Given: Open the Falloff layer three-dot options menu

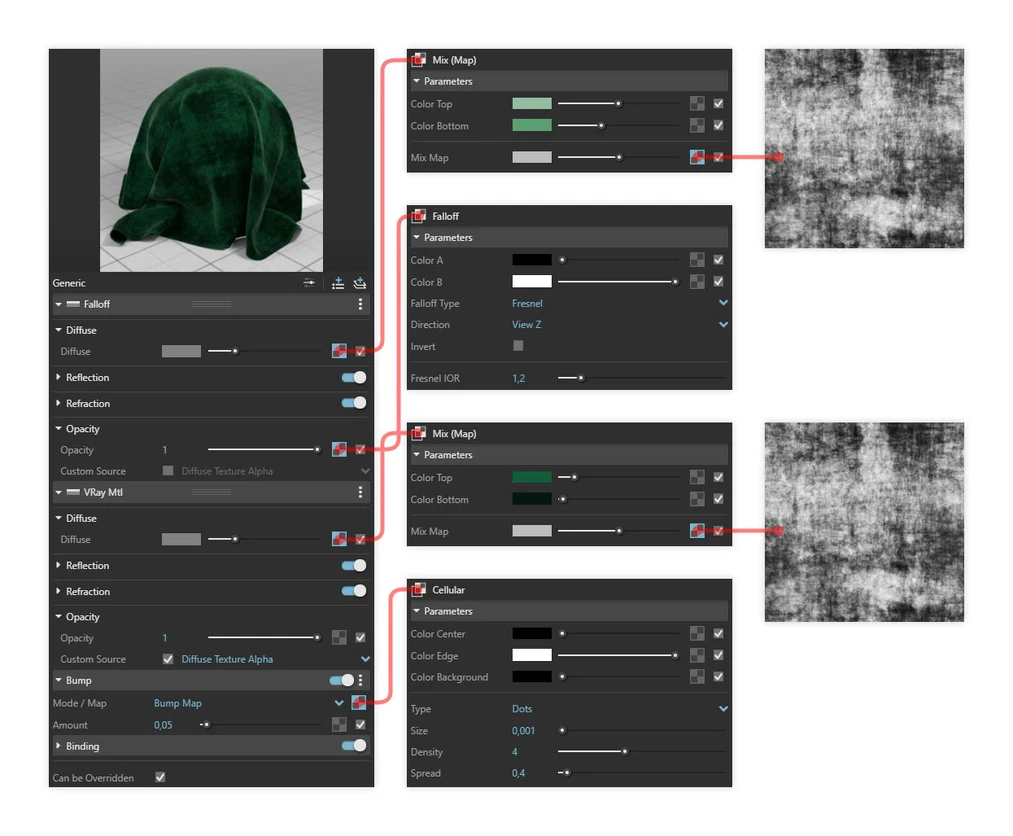Looking at the screenshot, I should [x=360, y=304].
